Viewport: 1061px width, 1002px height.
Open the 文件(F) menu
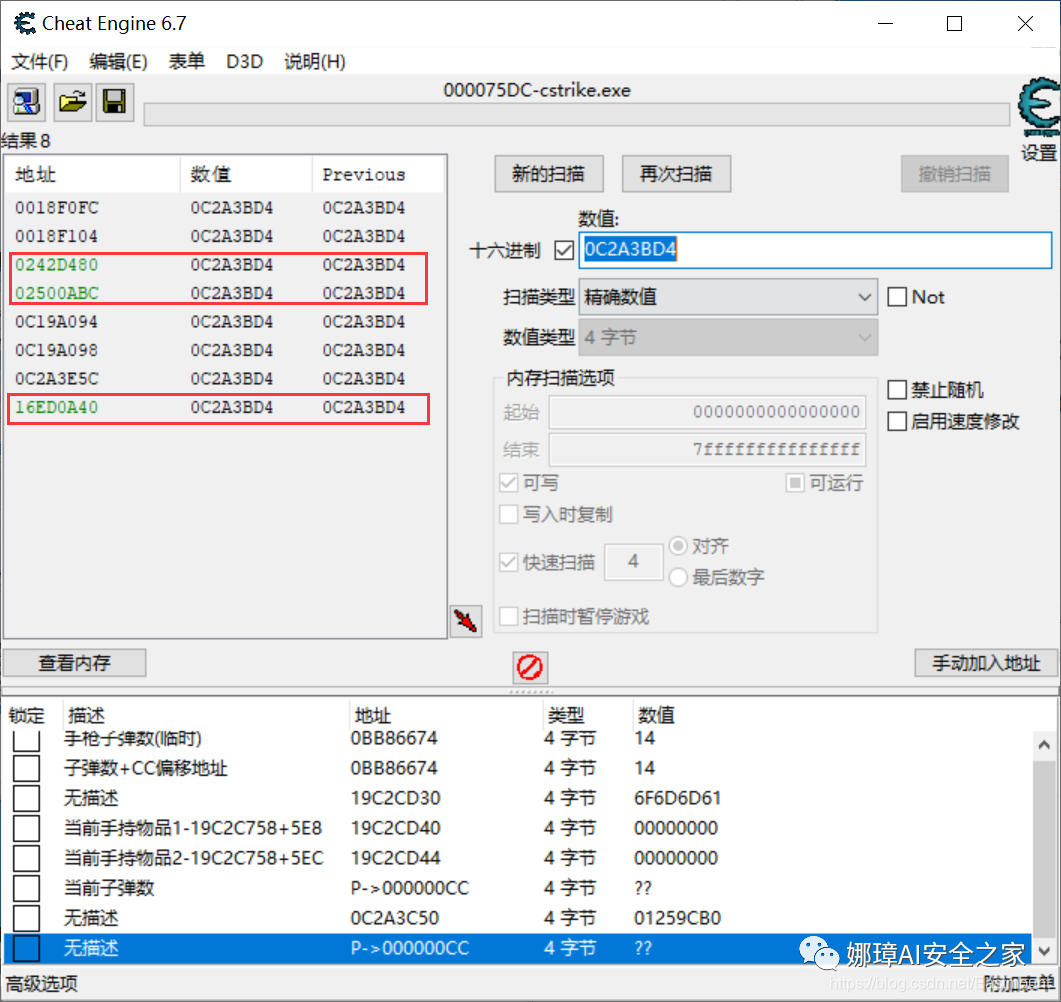40,62
